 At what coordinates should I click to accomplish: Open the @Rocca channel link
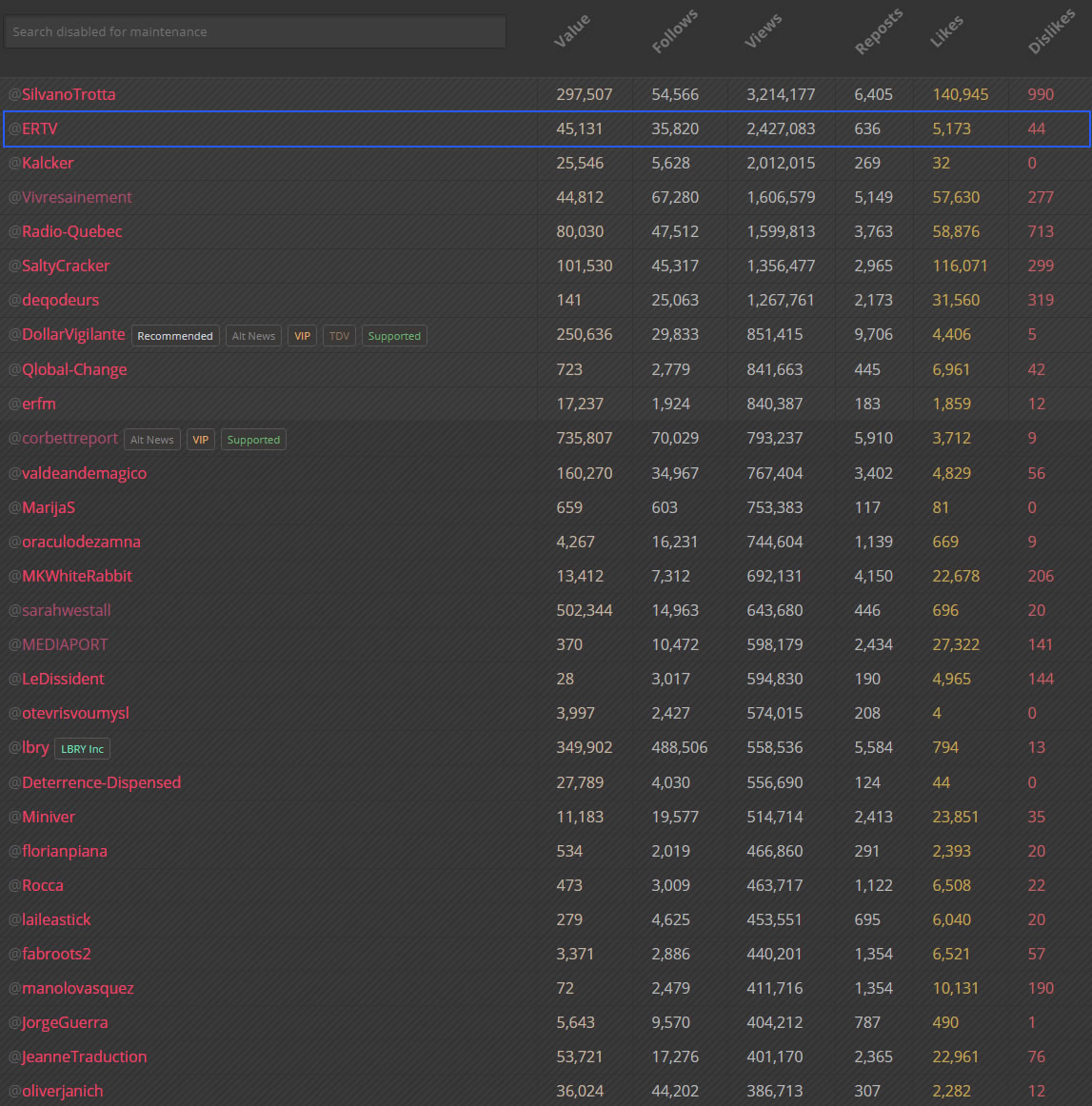point(36,885)
